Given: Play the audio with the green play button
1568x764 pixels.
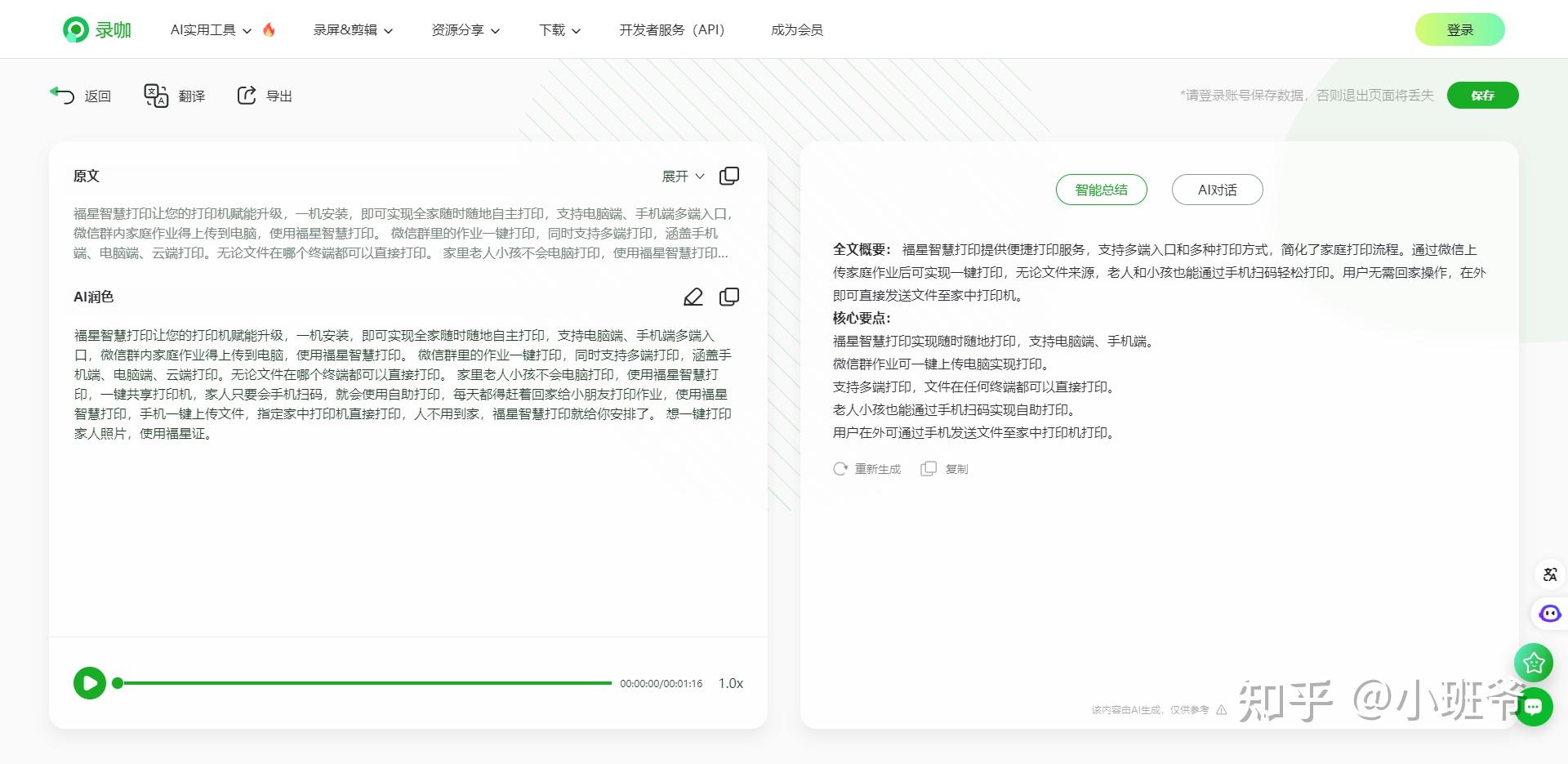Looking at the screenshot, I should pos(90,683).
